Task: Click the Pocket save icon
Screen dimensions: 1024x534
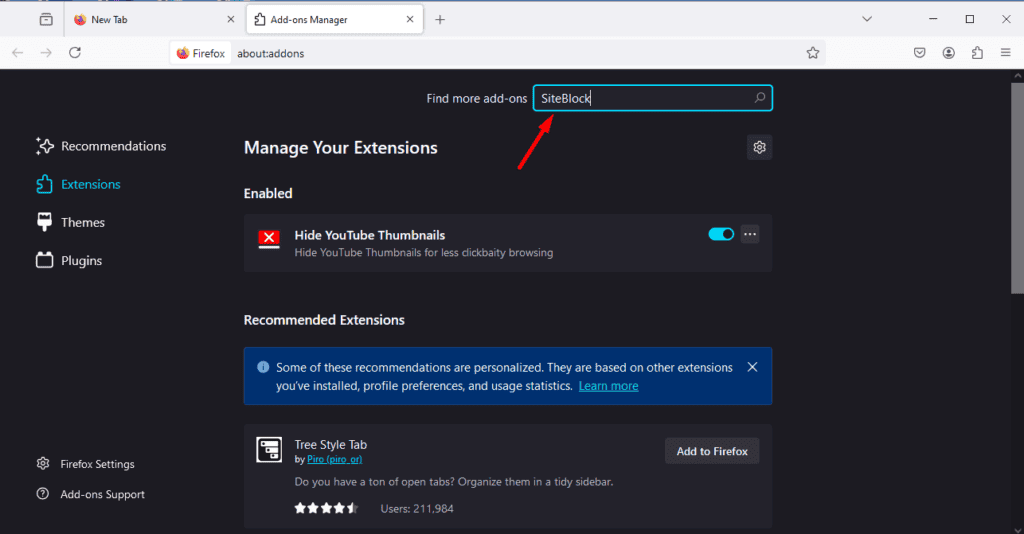Action: [x=919, y=53]
